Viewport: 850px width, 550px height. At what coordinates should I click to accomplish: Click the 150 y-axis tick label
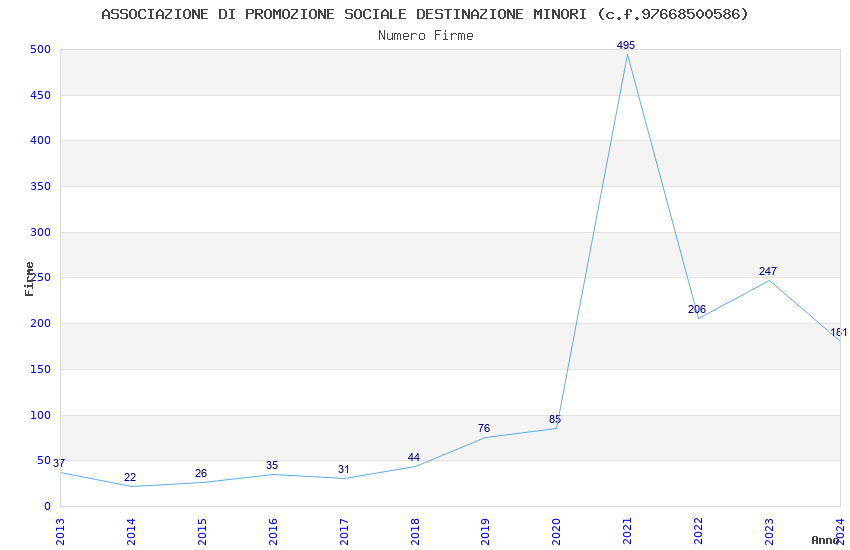(x=40, y=370)
